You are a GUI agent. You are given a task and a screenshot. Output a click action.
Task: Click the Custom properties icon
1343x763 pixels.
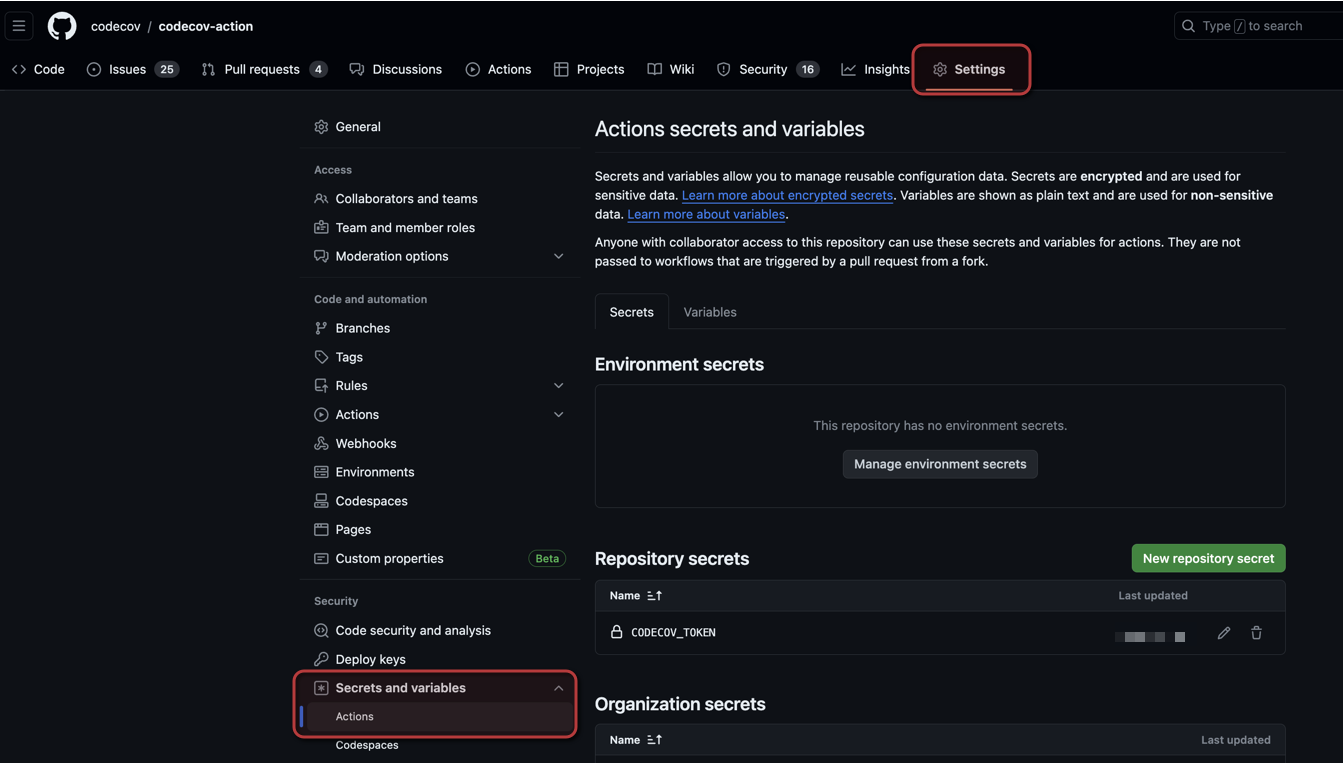321,559
